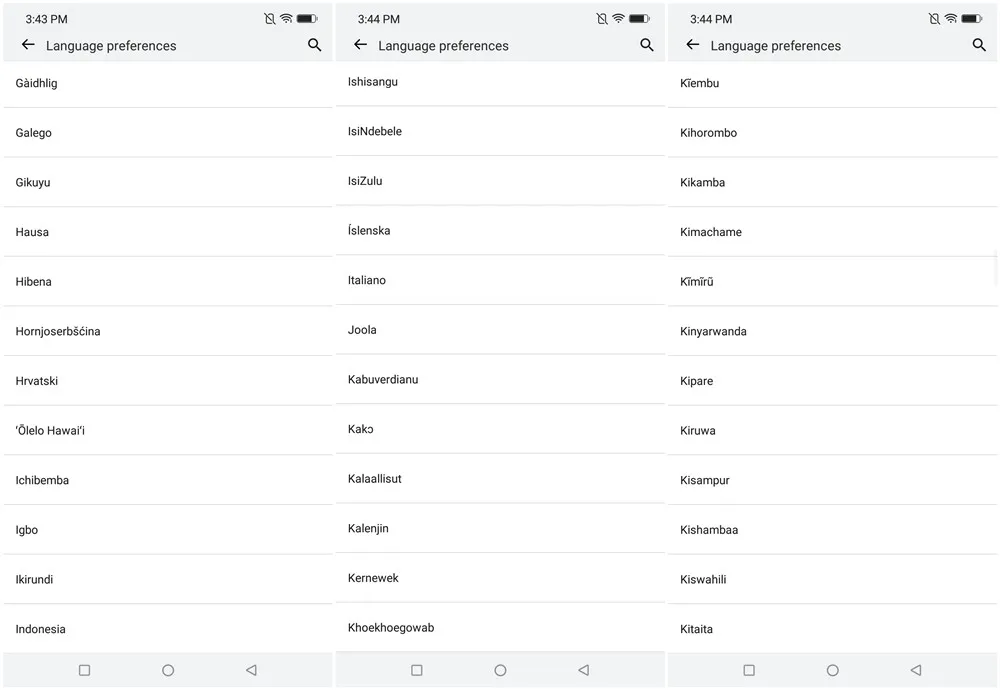Select the Indonesia language option
The image size is (1000, 690).
[168, 629]
